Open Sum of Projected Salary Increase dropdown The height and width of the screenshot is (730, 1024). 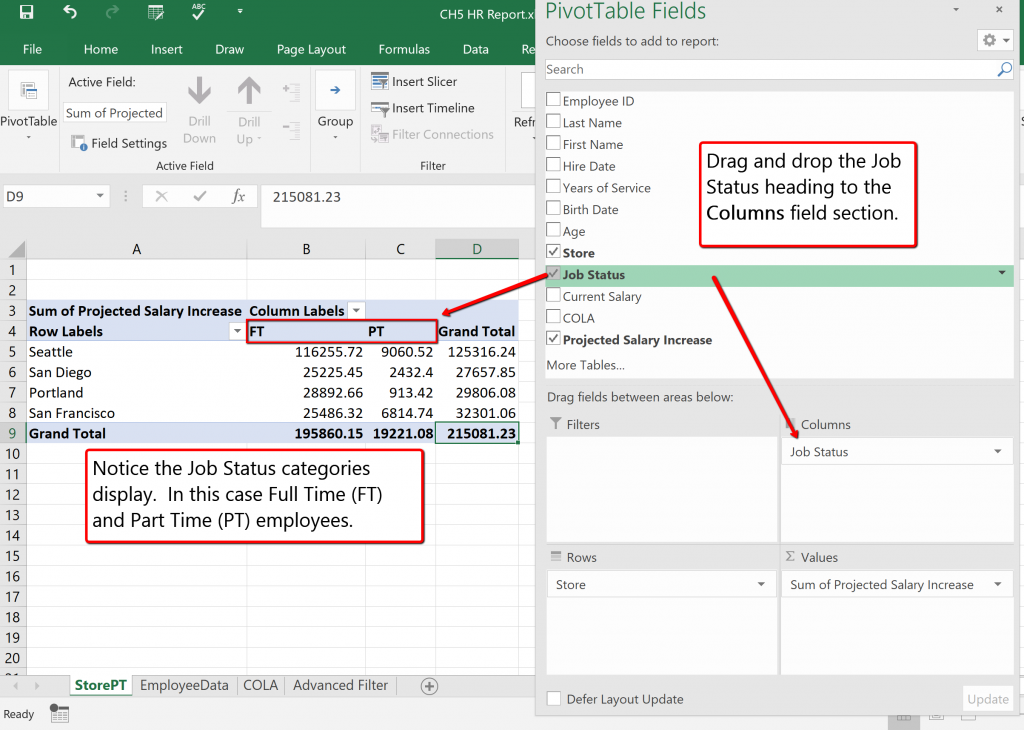pyautogui.click(x=997, y=585)
